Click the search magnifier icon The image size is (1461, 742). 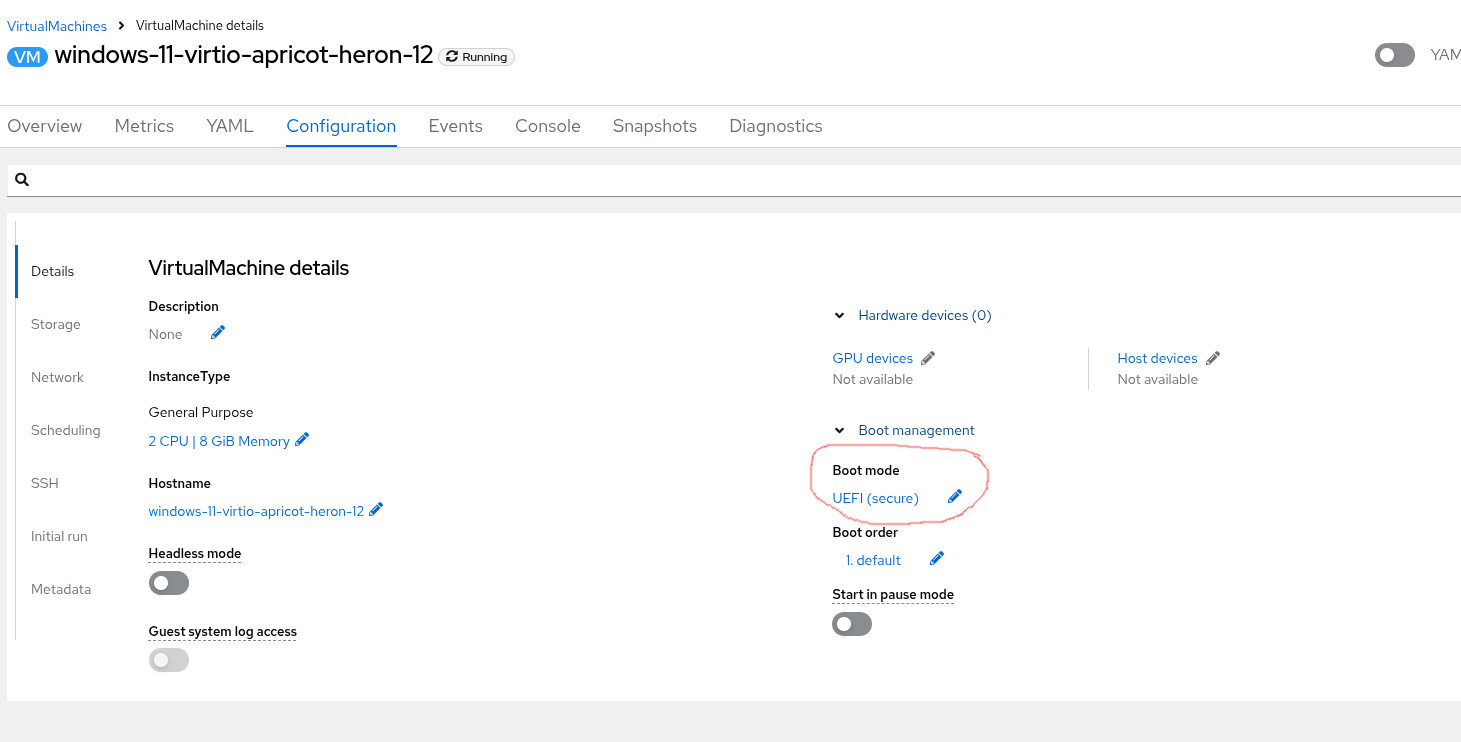point(22,180)
